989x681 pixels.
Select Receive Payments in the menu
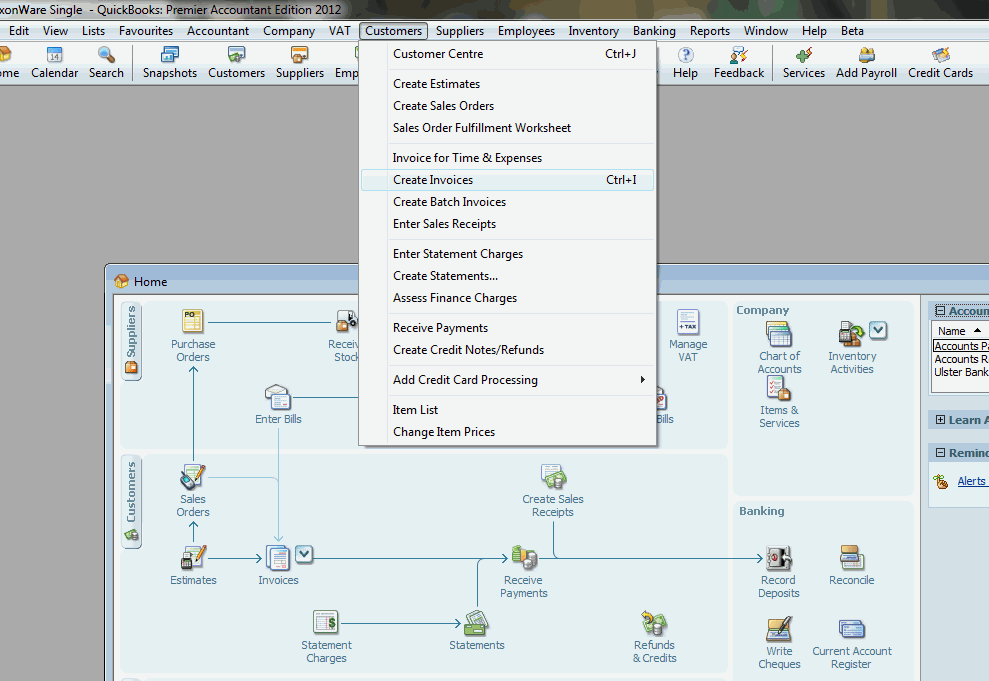pyautogui.click(x=508, y=328)
